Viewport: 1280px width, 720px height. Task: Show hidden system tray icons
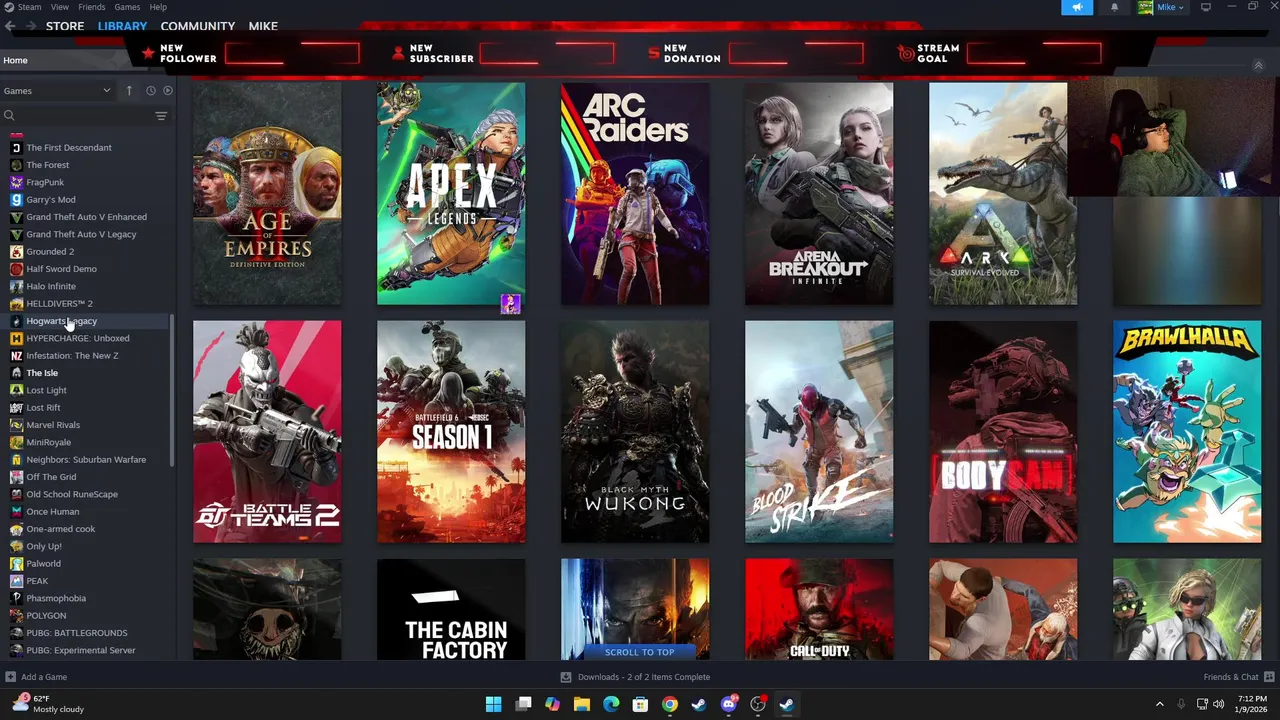pos(1160,704)
